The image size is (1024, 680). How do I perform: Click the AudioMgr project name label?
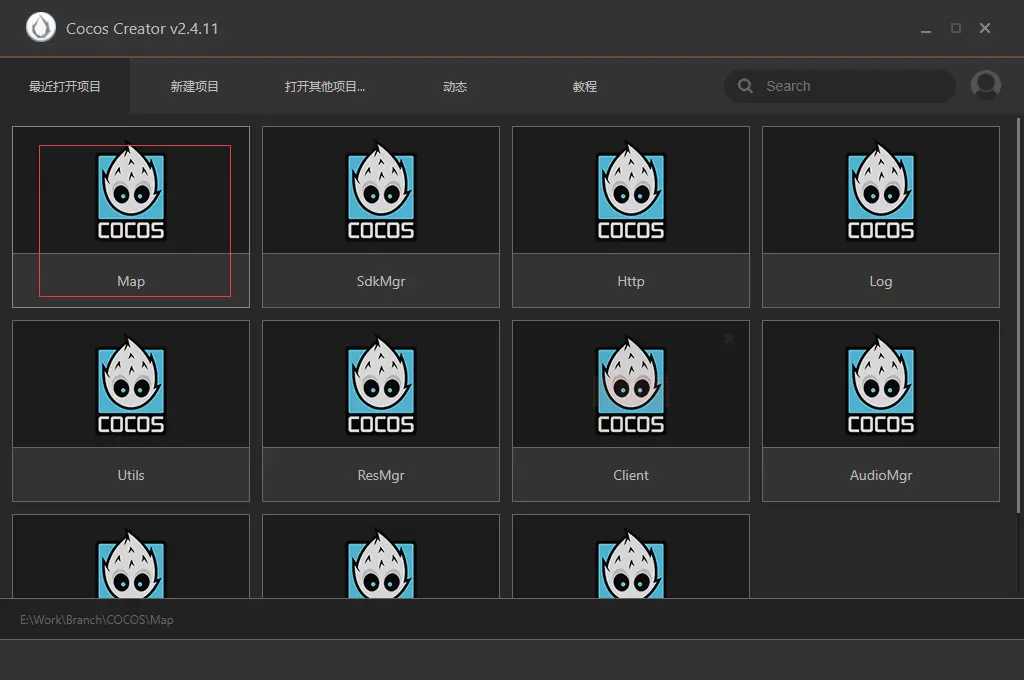click(x=881, y=475)
